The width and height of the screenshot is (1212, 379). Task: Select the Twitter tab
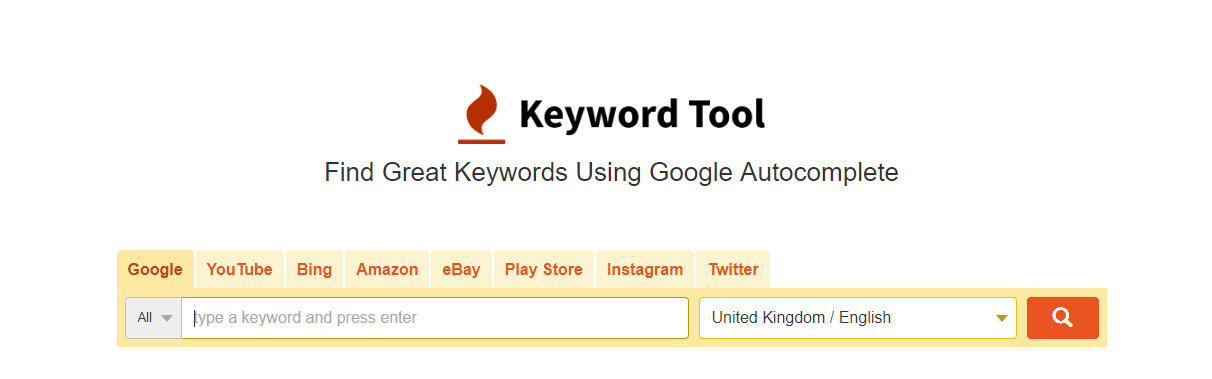733,269
